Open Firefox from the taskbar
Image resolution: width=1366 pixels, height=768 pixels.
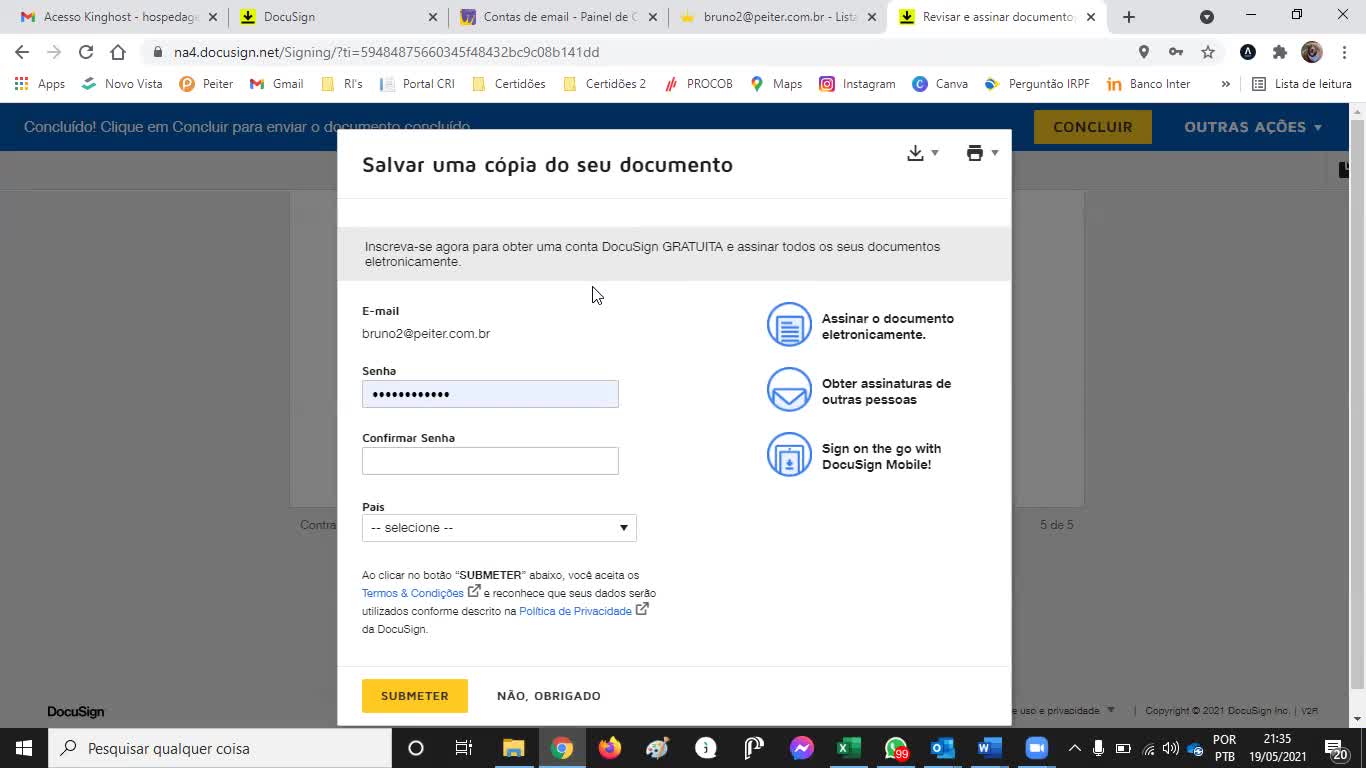(609, 748)
